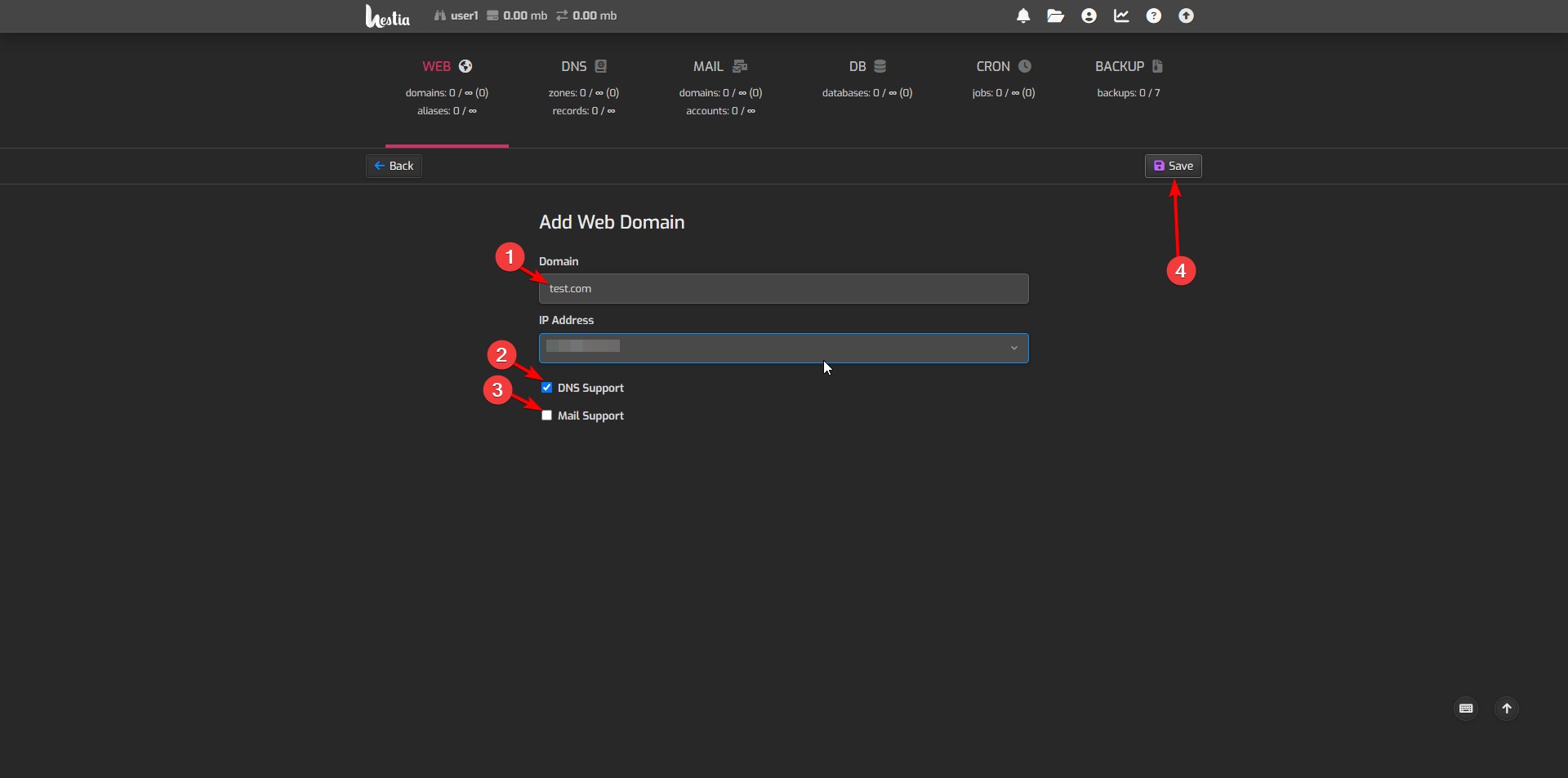Viewport: 1568px width, 778px height.
Task: Open the notifications bell icon
Action: [x=1022, y=16]
